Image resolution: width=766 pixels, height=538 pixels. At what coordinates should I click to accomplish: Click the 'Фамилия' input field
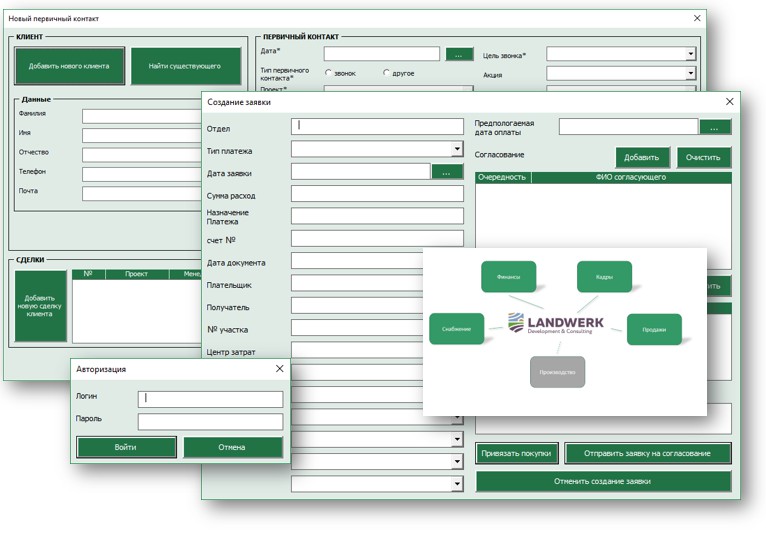[x=142, y=116]
